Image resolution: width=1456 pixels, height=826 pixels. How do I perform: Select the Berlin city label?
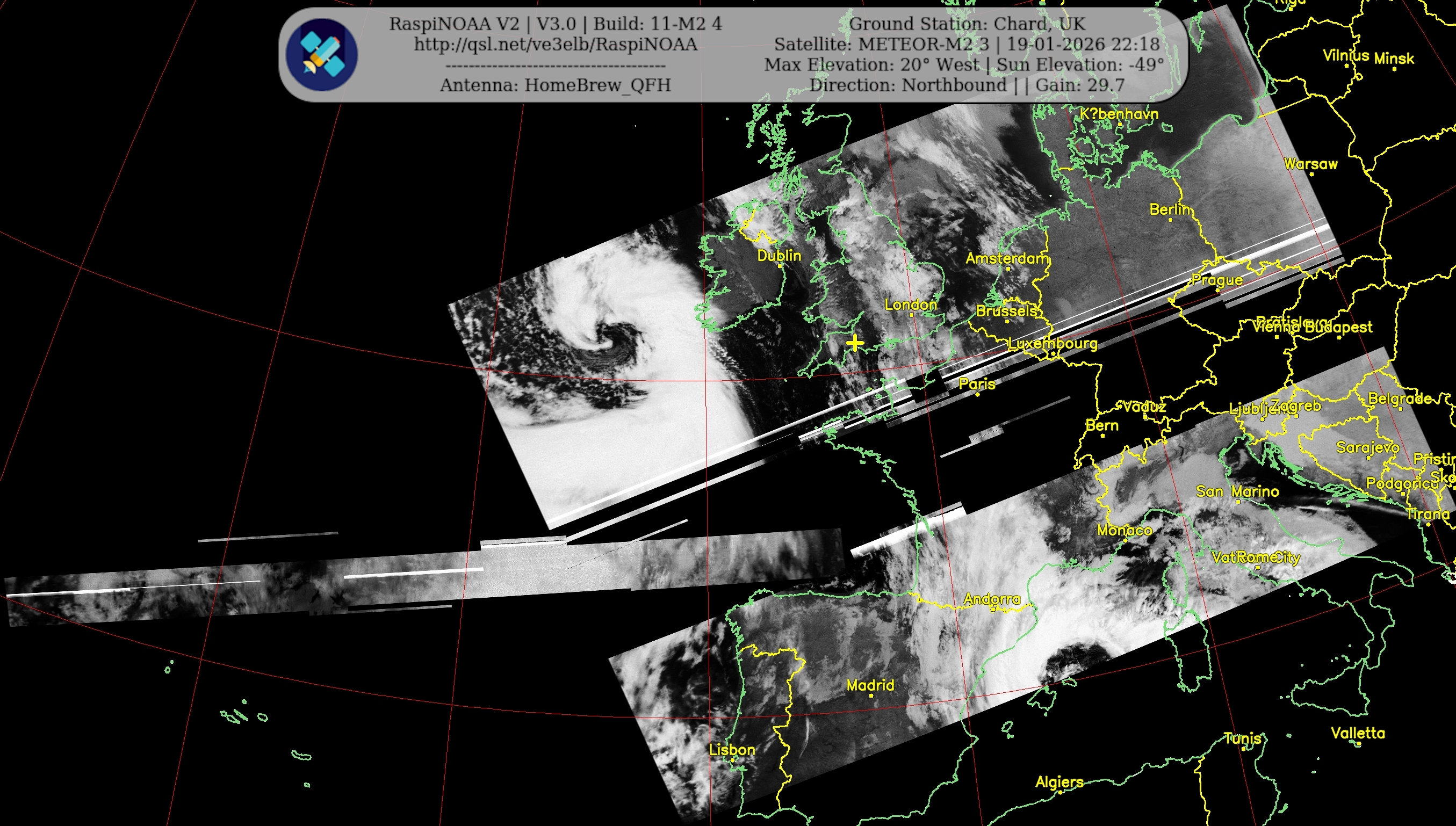click(x=1170, y=209)
